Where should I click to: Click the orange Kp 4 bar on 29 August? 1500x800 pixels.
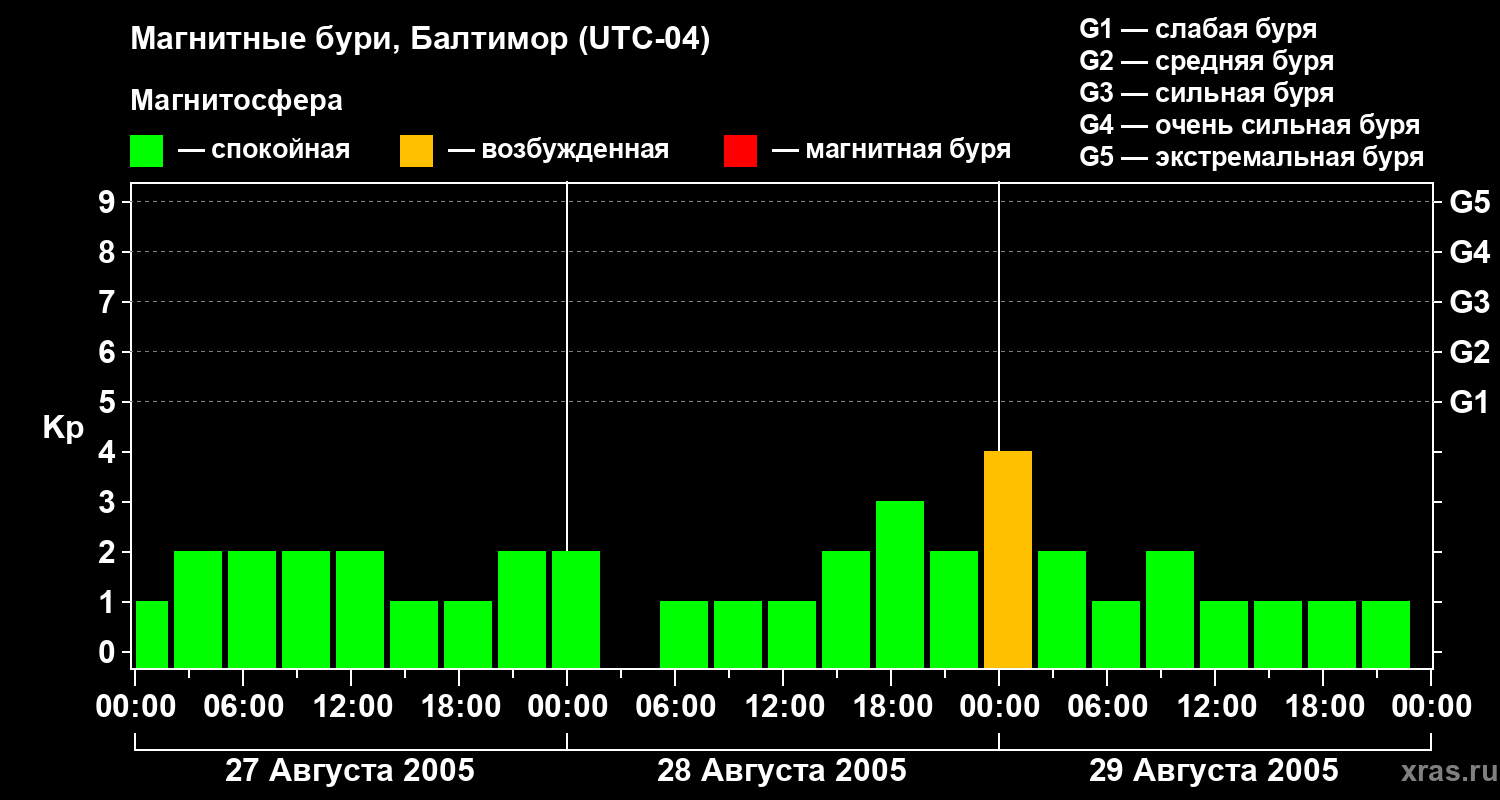[1008, 560]
